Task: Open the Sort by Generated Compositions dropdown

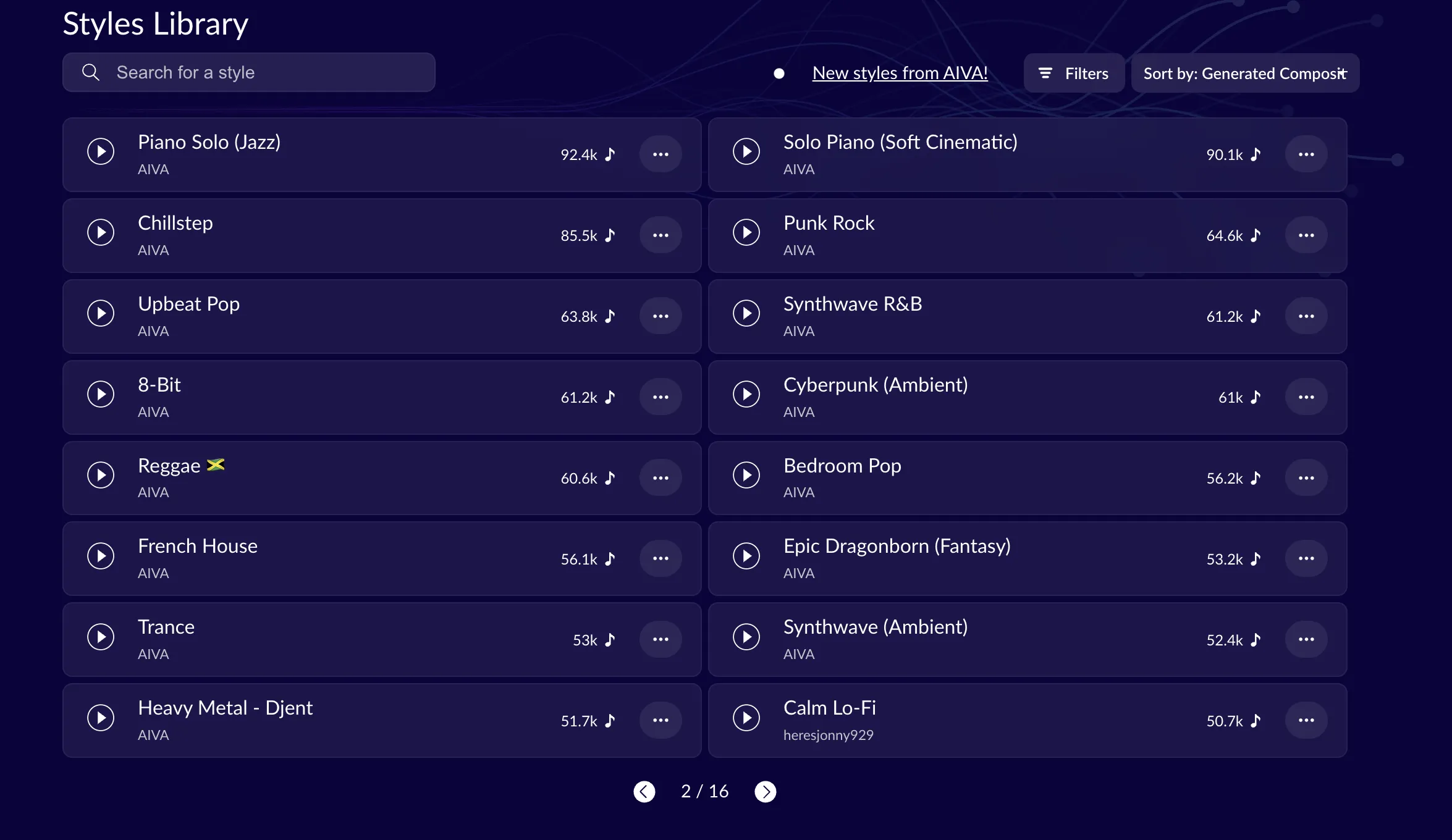Action: tap(1244, 72)
